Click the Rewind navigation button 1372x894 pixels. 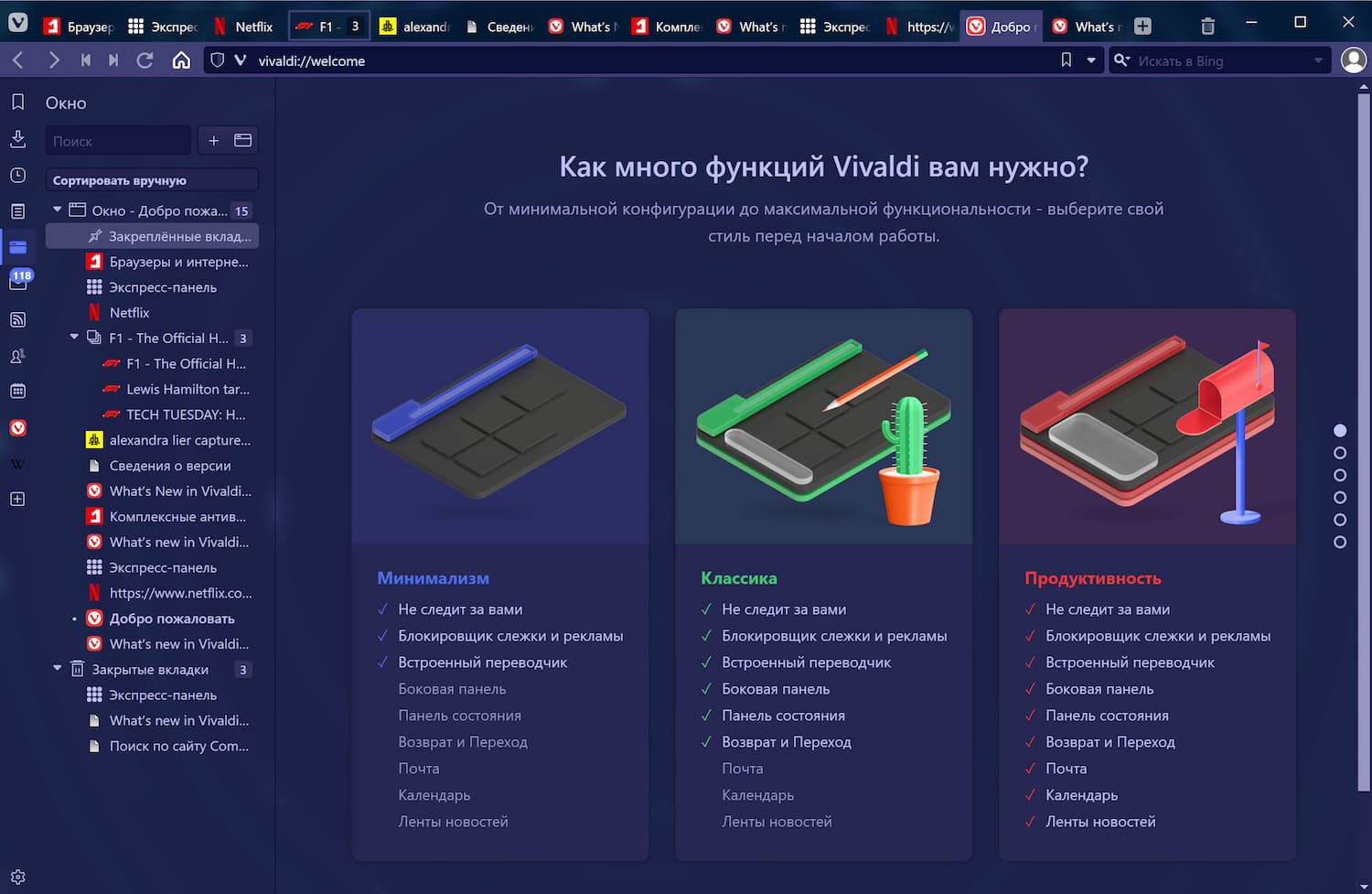[x=86, y=60]
